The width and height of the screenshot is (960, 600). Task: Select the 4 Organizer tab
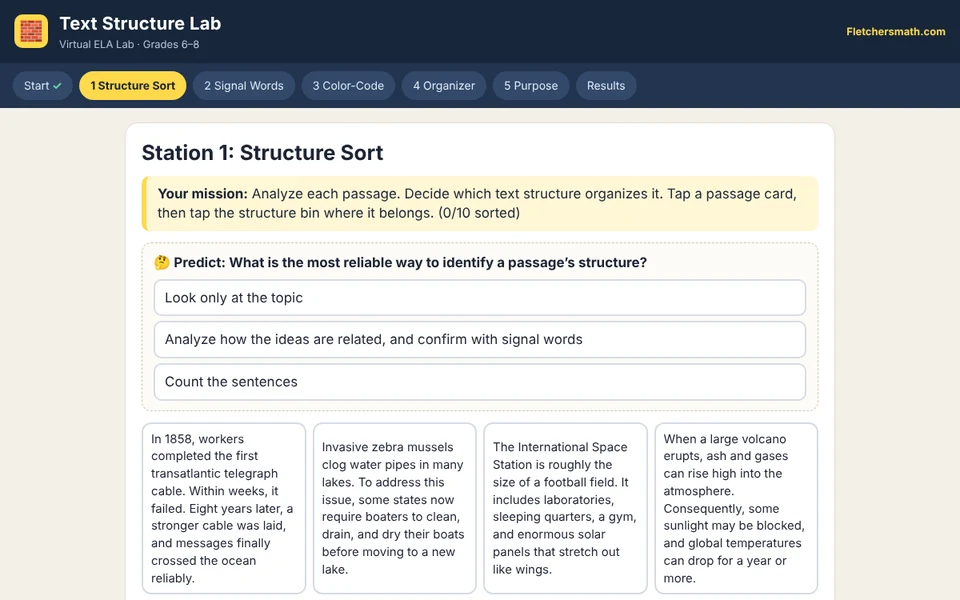(444, 86)
